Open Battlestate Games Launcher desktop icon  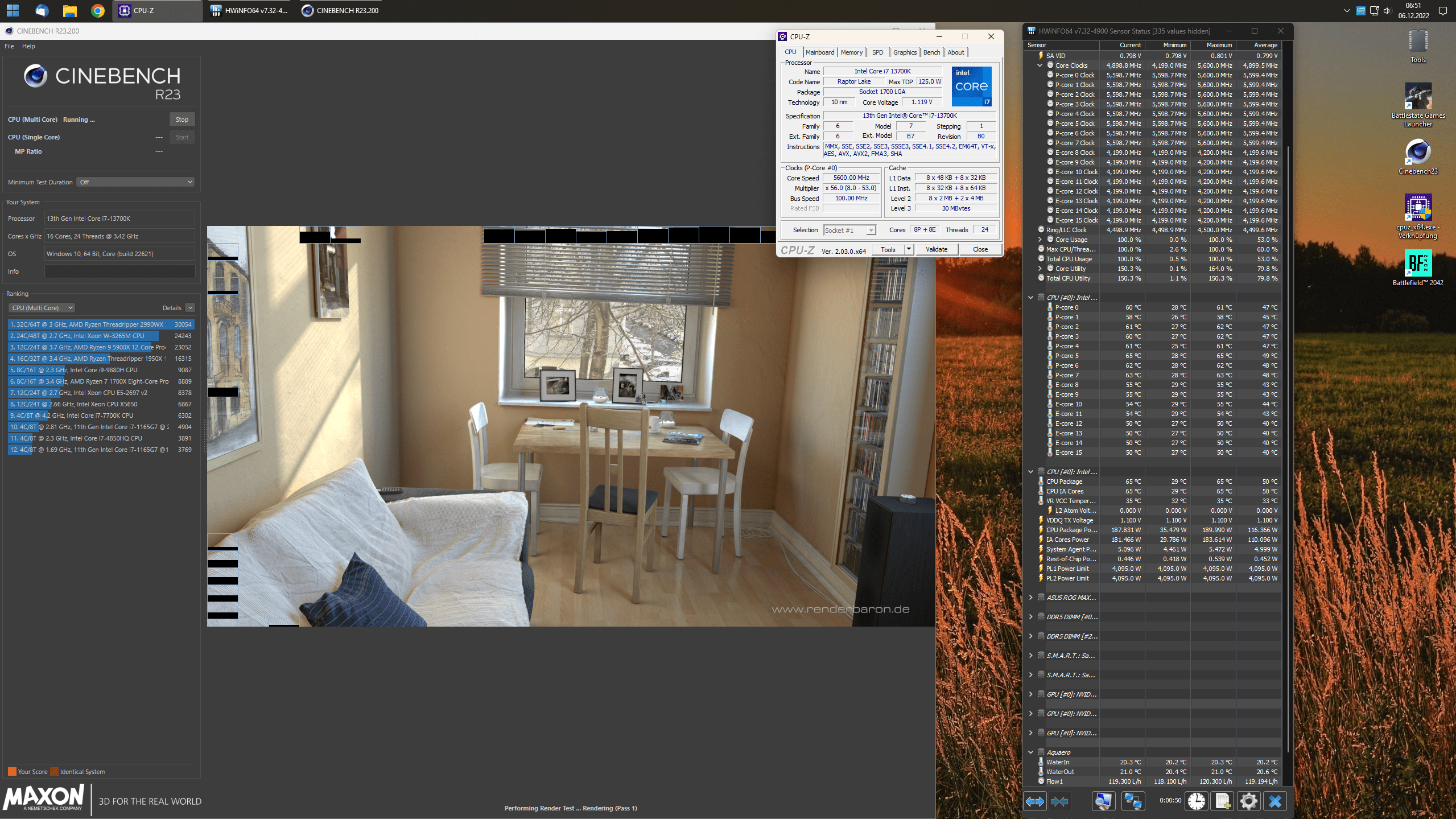(x=1418, y=105)
